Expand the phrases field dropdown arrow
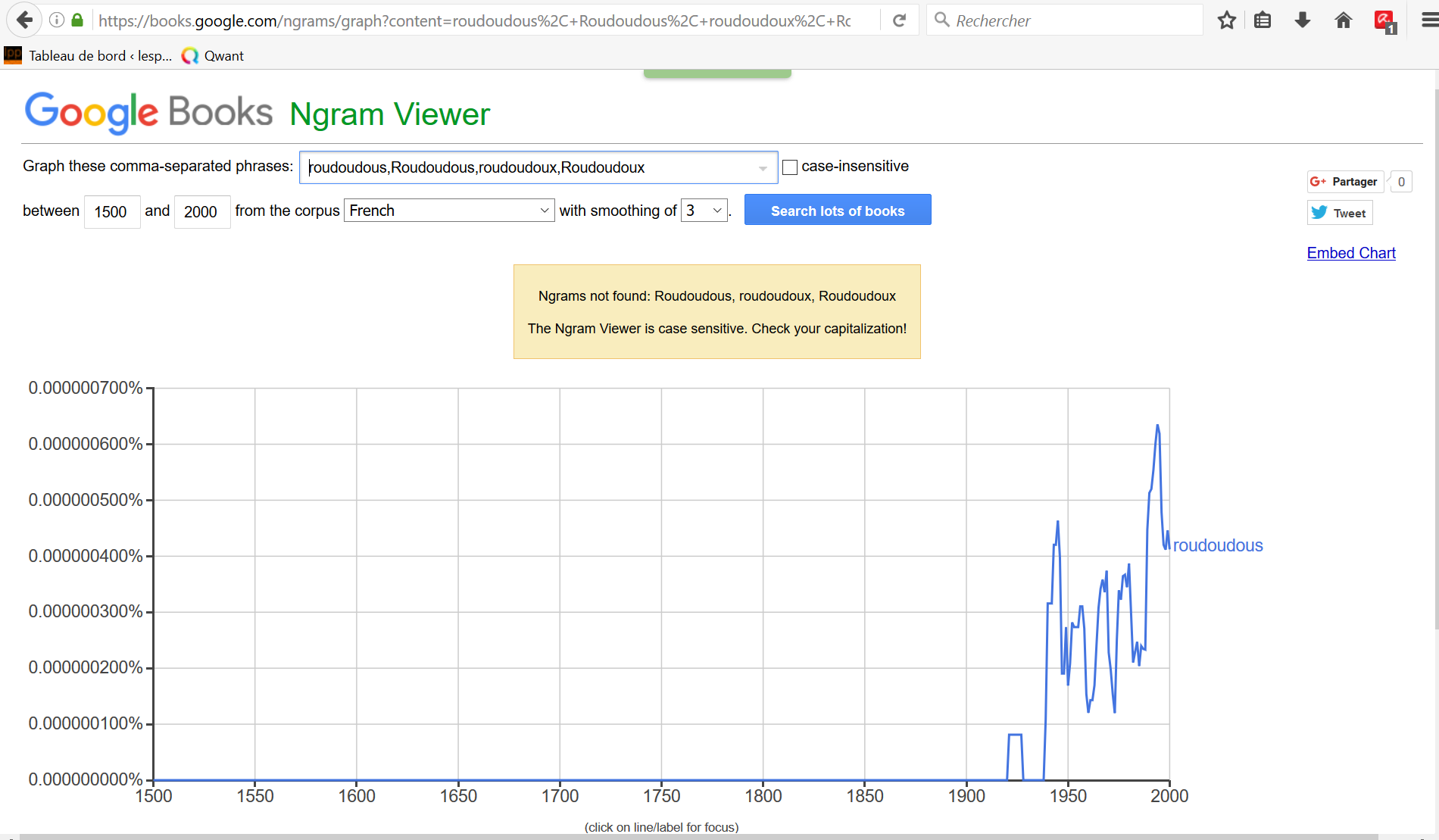 click(763, 168)
